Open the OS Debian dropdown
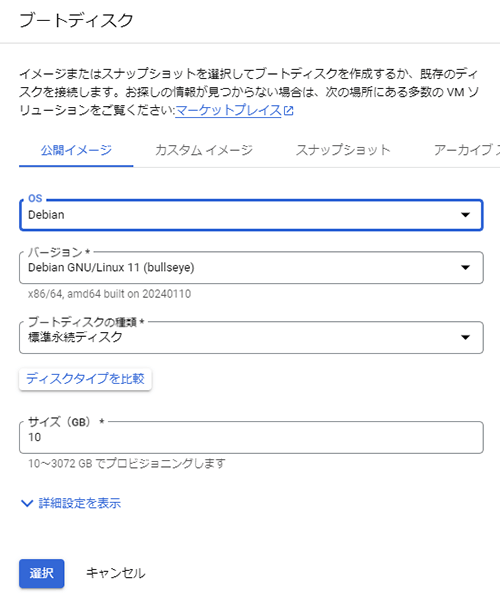The height and width of the screenshot is (599, 500). tap(251, 215)
